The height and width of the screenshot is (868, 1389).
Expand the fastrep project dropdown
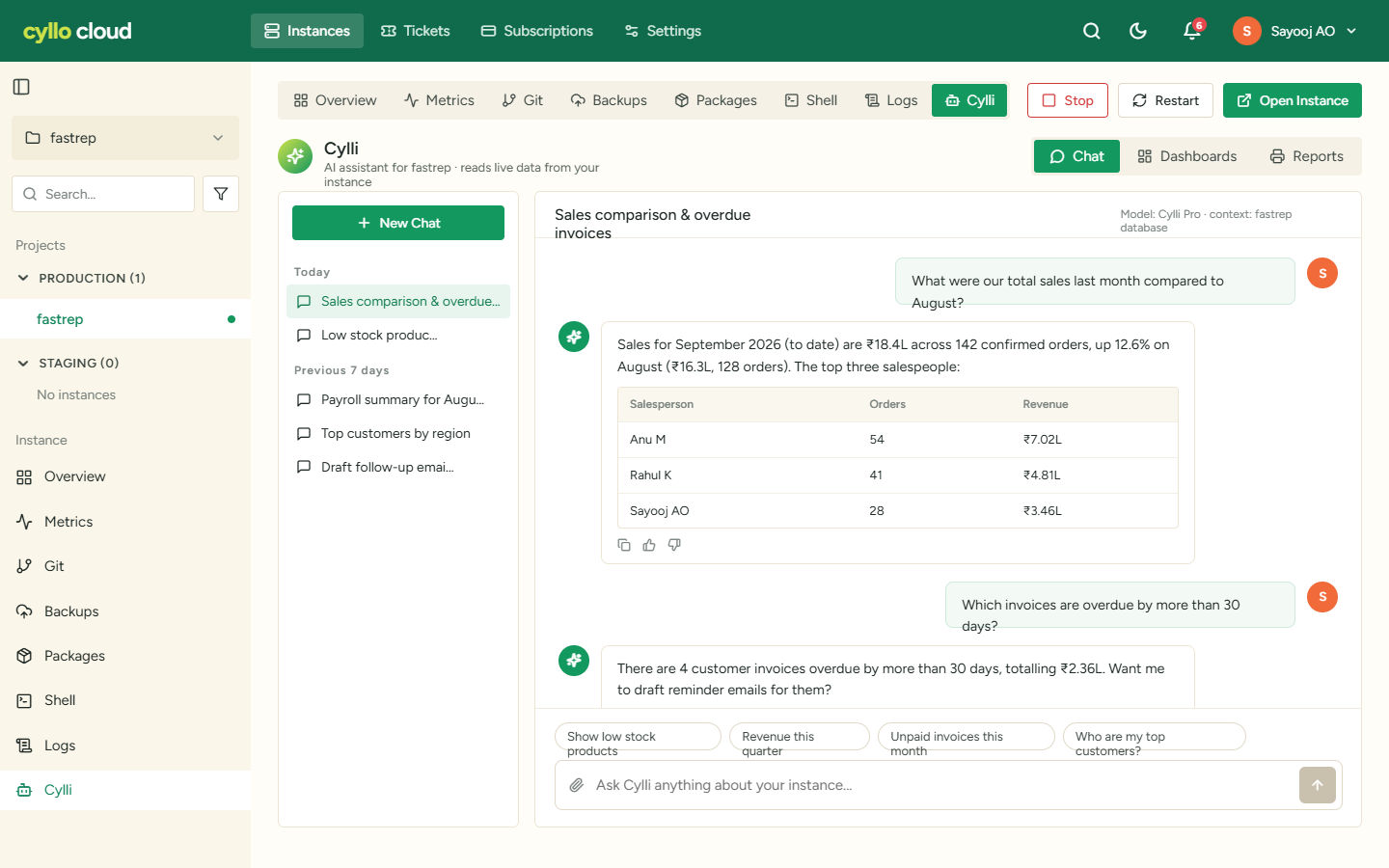125,138
